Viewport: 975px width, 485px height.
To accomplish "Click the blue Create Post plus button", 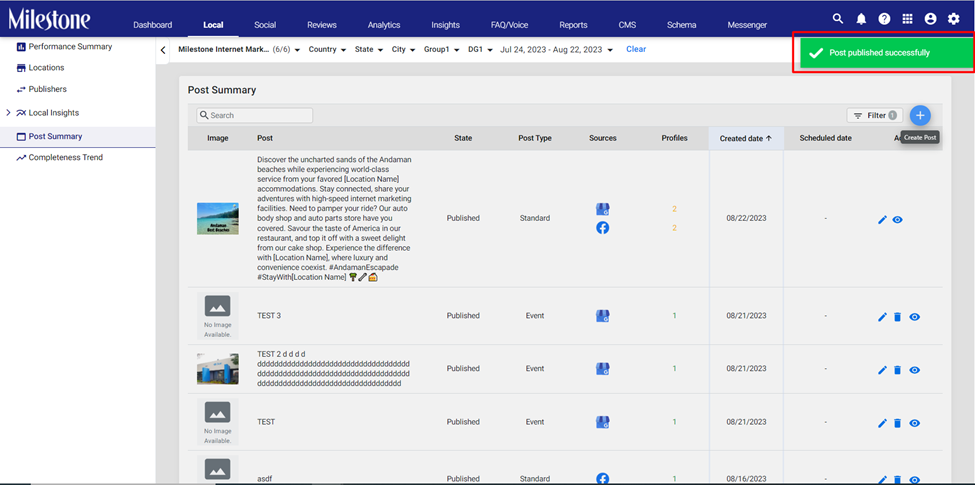I will (x=920, y=115).
